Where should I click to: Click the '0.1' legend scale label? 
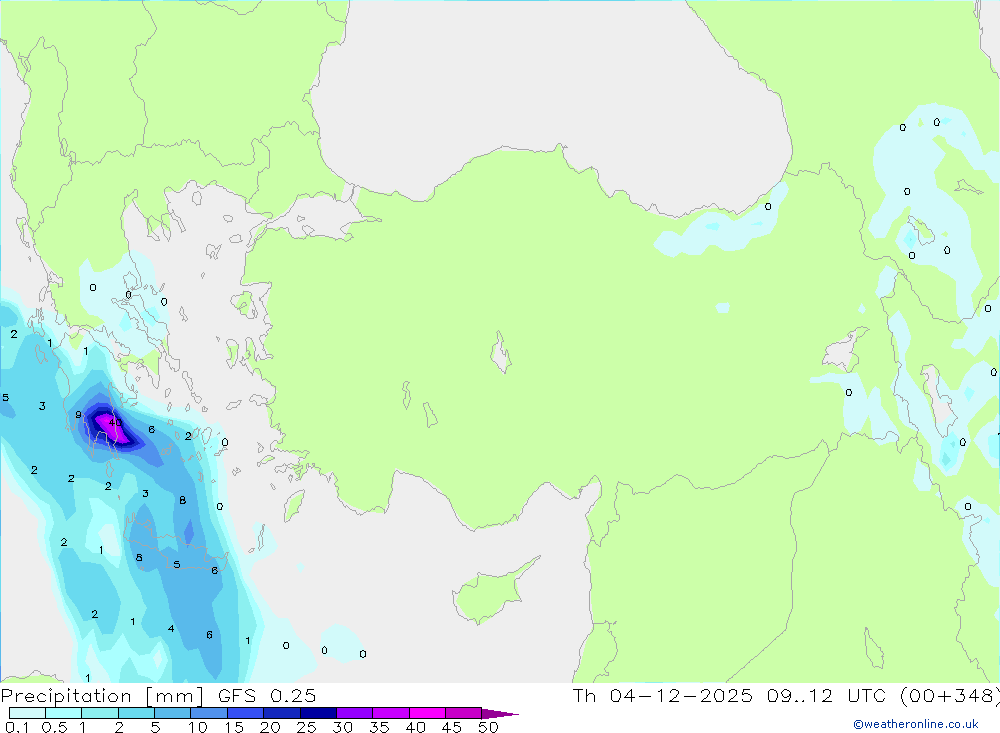pyautogui.click(x=17, y=727)
